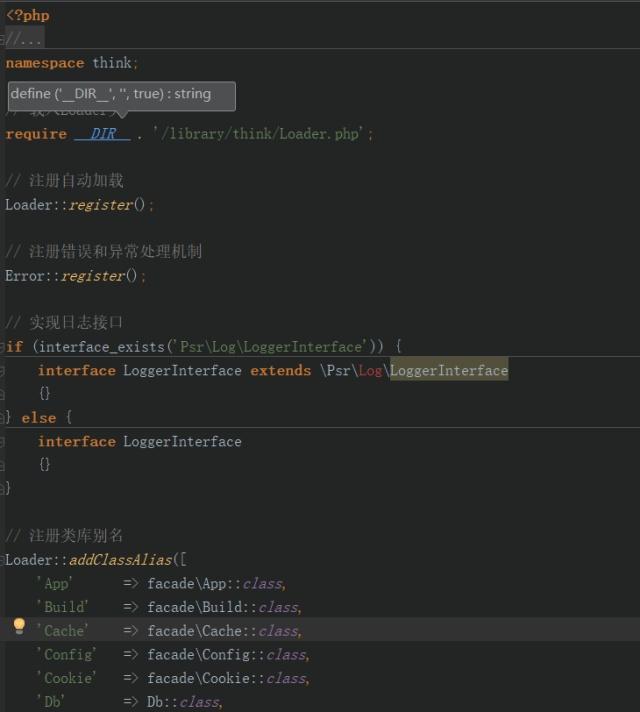This screenshot has width=640, height=712.
Task: Click the define('__DIR__') tooltip popup
Action: pyautogui.click(x=121, y=95)
